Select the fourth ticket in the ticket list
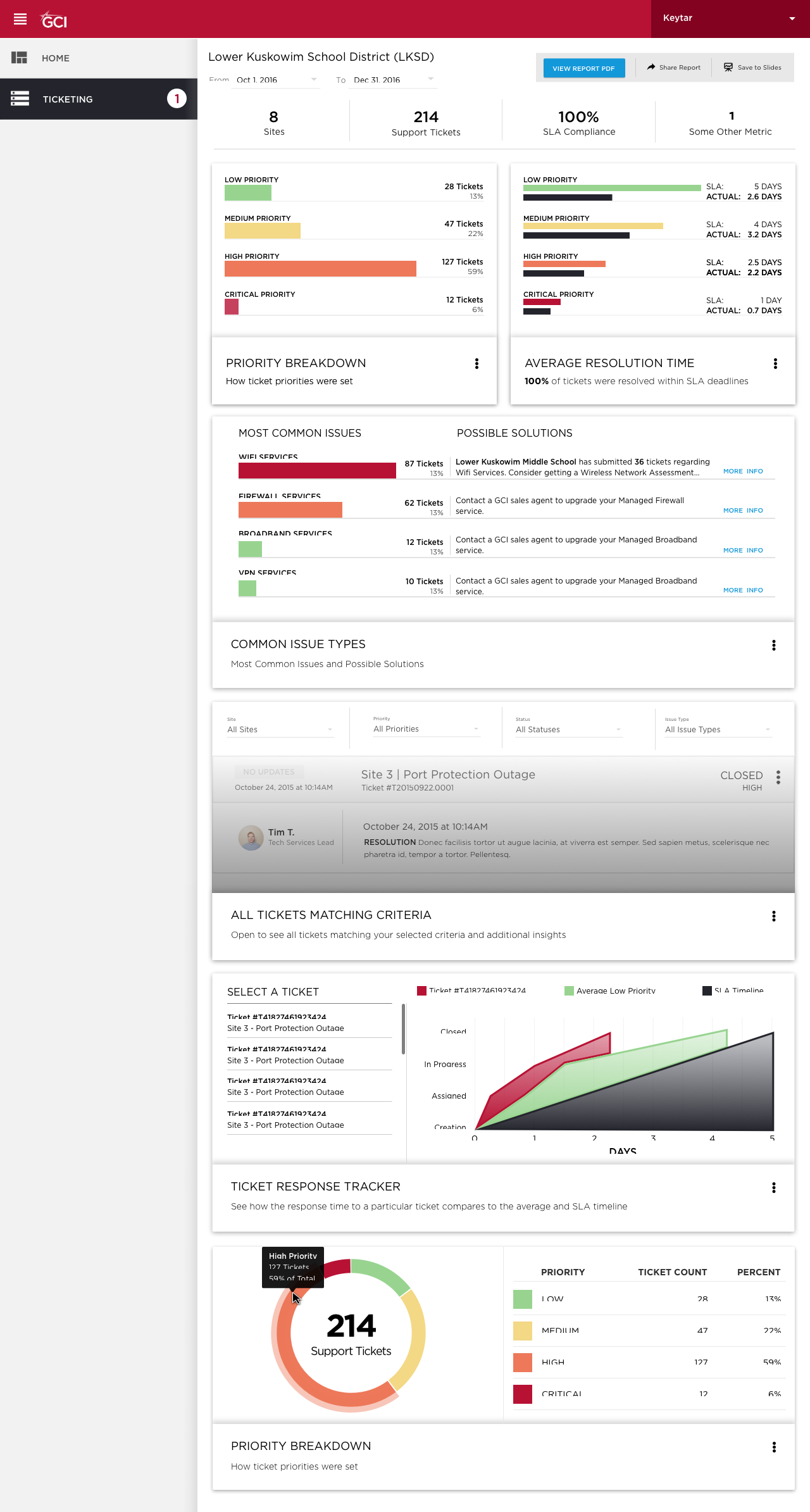810x1512 pixels. 309,1118
